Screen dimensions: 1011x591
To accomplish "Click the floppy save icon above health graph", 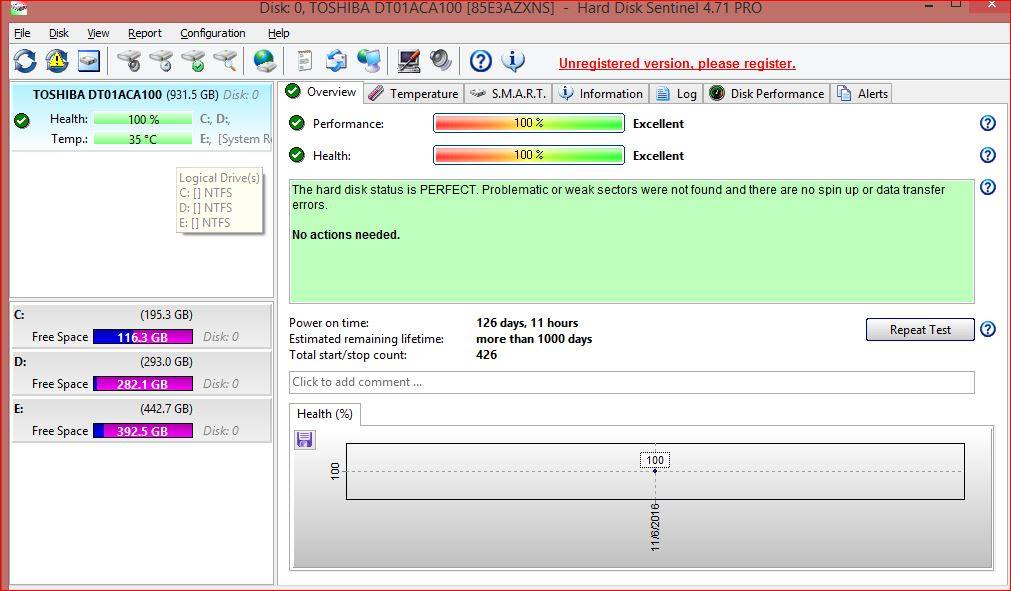I will [x=304, y=440].
